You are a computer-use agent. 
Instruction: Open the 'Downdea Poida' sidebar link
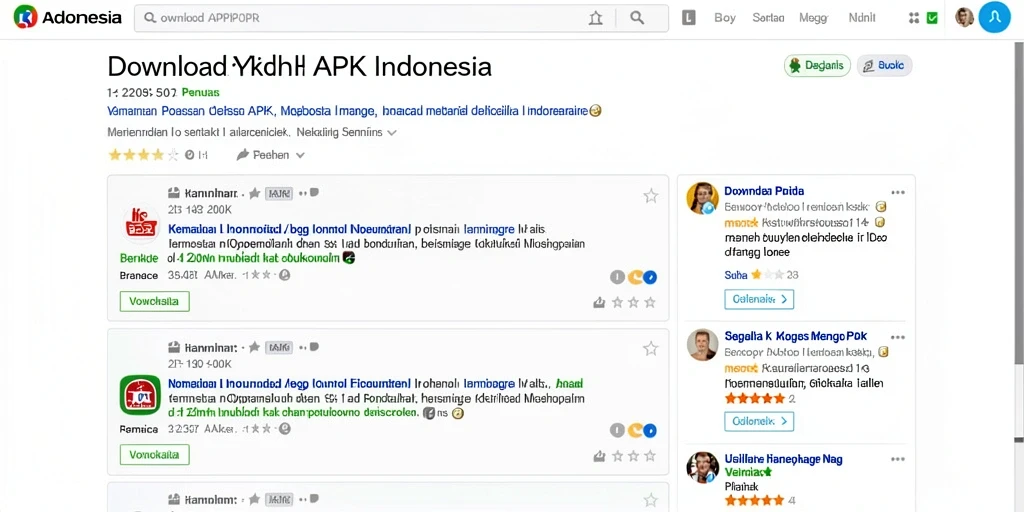pos(764,191)
